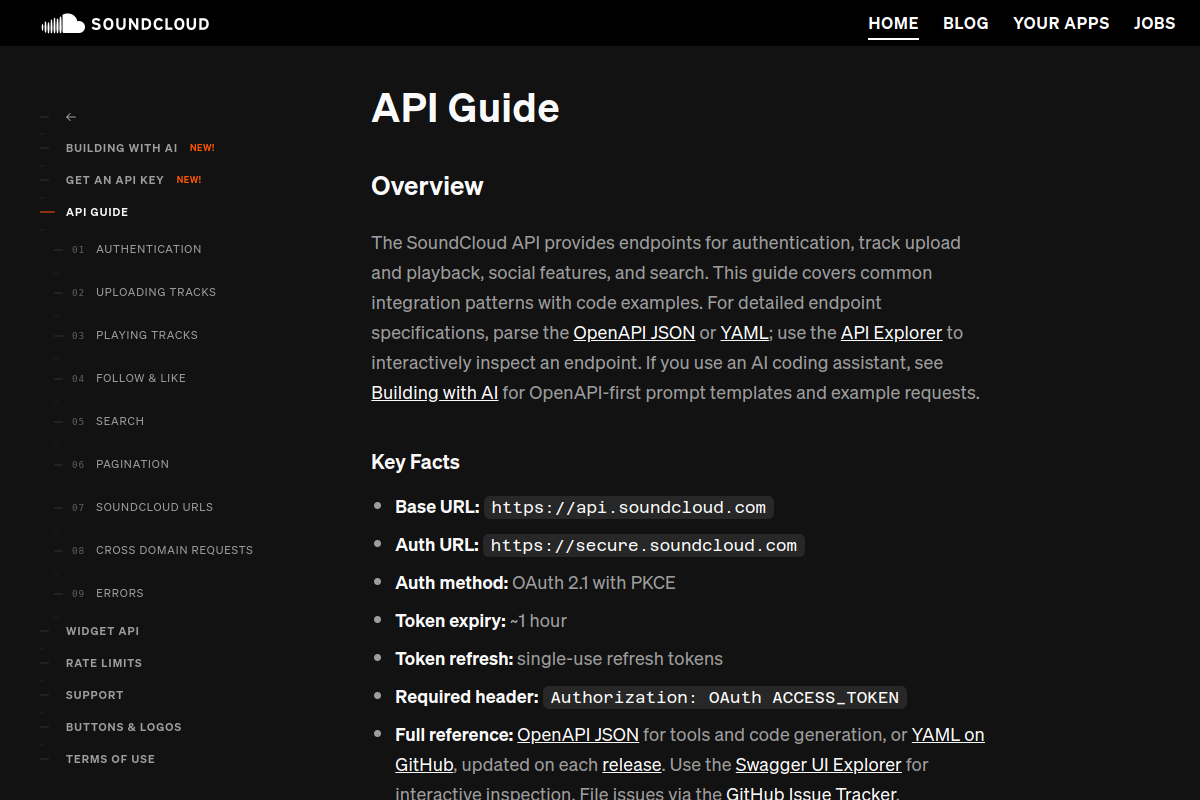
Task: Click the auth URL https://secure.soundcloud.com code
Action: pyautogui.click(x=644, y=545)
